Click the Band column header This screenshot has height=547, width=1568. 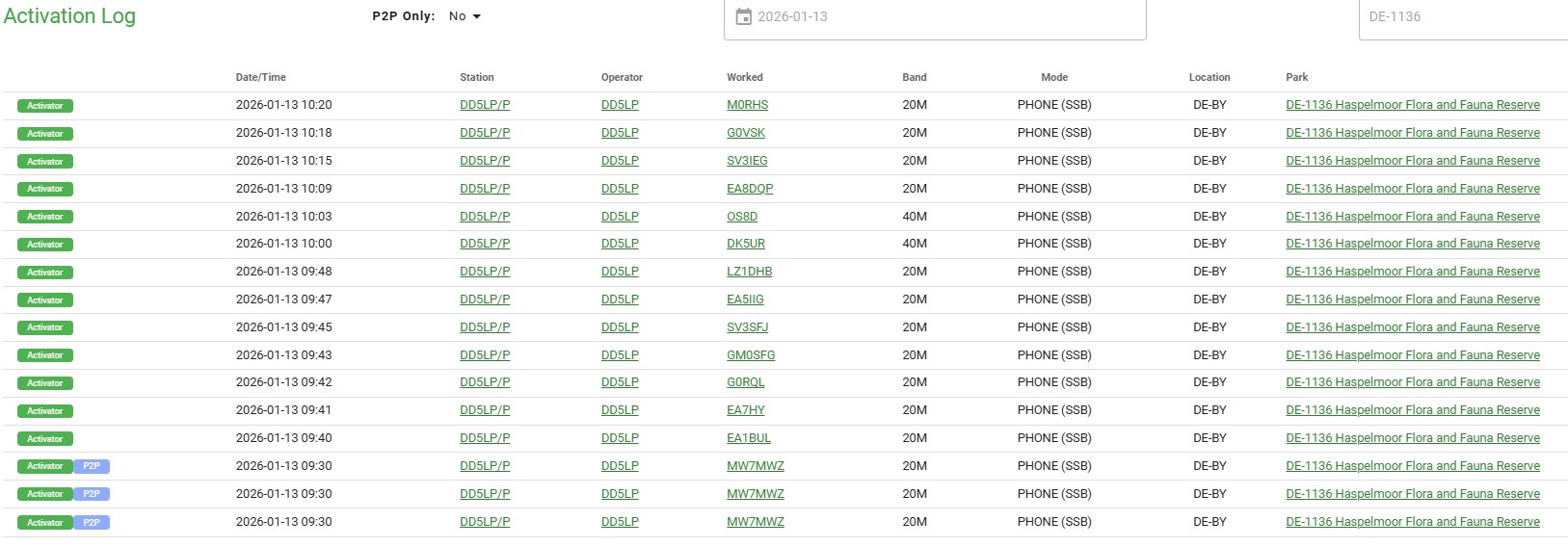[x=914, y=77]
